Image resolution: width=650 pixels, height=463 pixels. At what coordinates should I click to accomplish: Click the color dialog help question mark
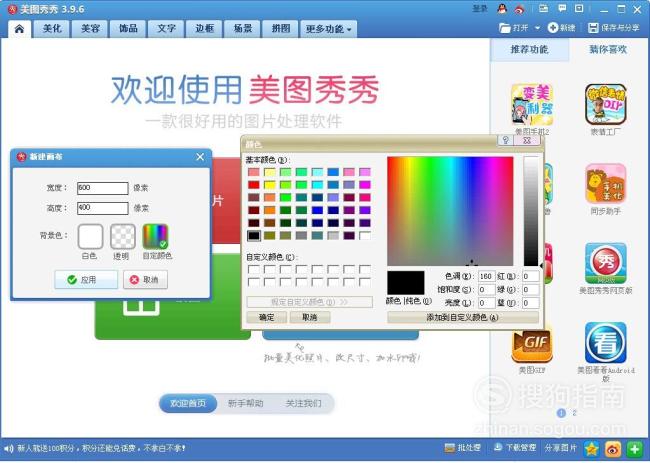[505, 140]
